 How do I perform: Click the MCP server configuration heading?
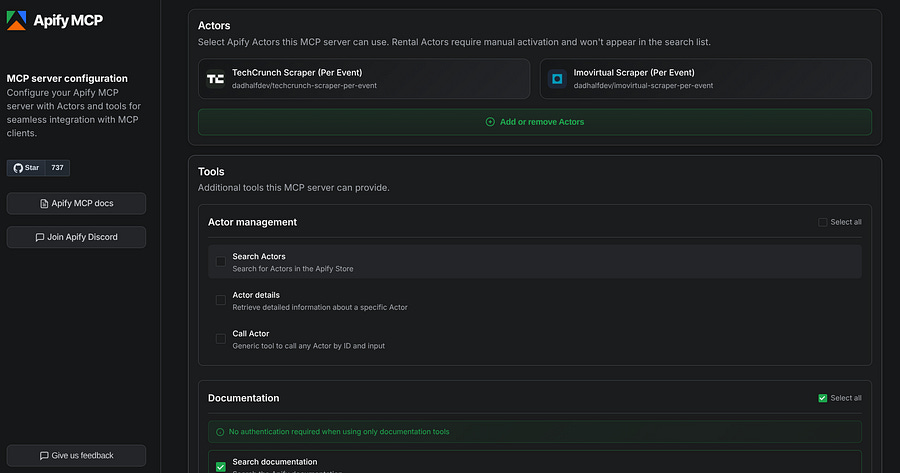point(67,79)
